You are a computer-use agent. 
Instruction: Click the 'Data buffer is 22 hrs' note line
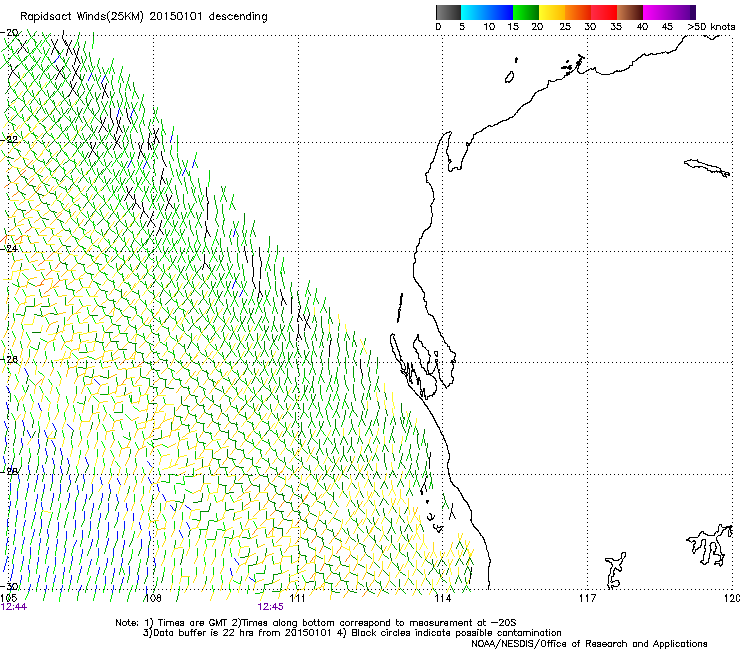tap(352, 633)
